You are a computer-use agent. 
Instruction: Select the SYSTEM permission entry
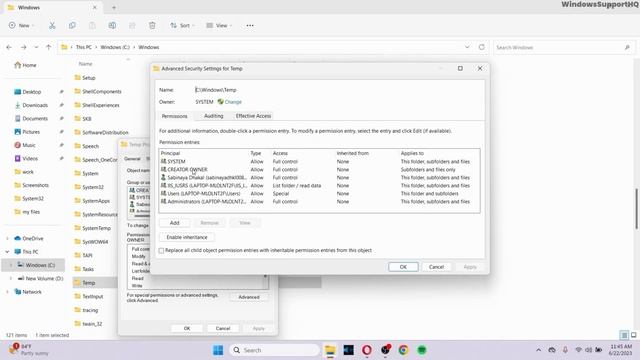tap(319, 162)
